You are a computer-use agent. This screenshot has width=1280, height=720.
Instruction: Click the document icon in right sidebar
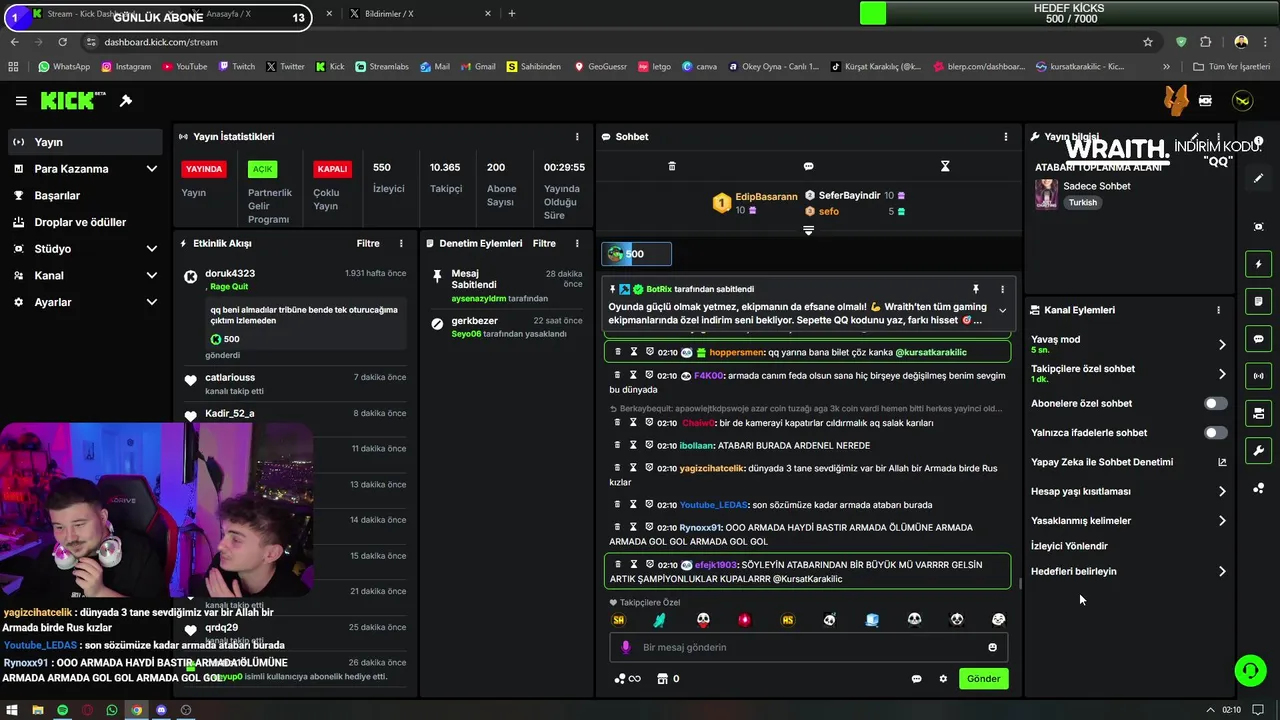click(x=1259, y=301)
